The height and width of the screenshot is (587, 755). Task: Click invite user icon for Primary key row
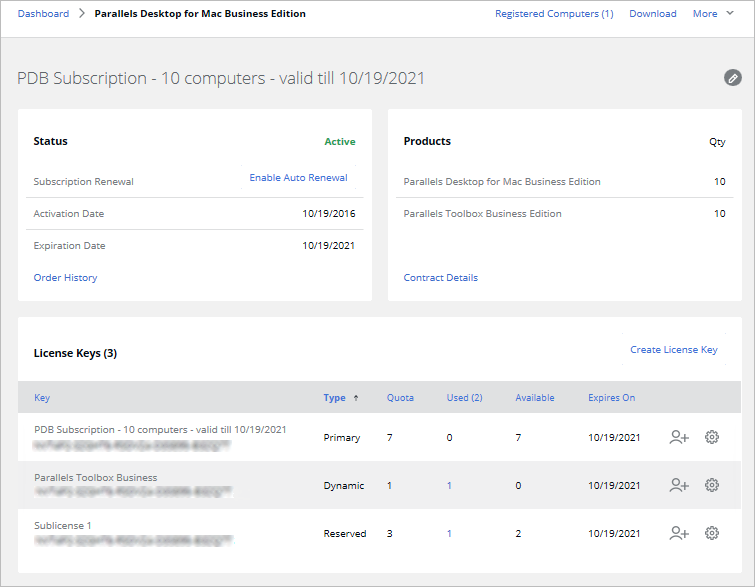tap(679, 437)
